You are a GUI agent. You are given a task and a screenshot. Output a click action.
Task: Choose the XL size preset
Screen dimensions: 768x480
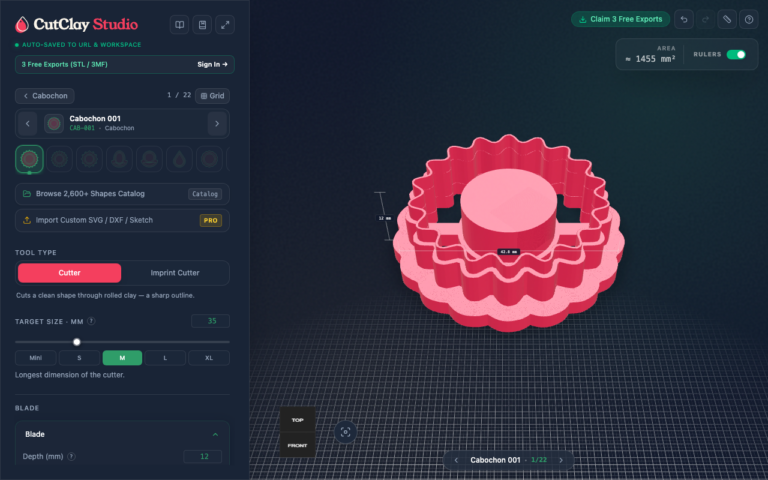[209, 358]
